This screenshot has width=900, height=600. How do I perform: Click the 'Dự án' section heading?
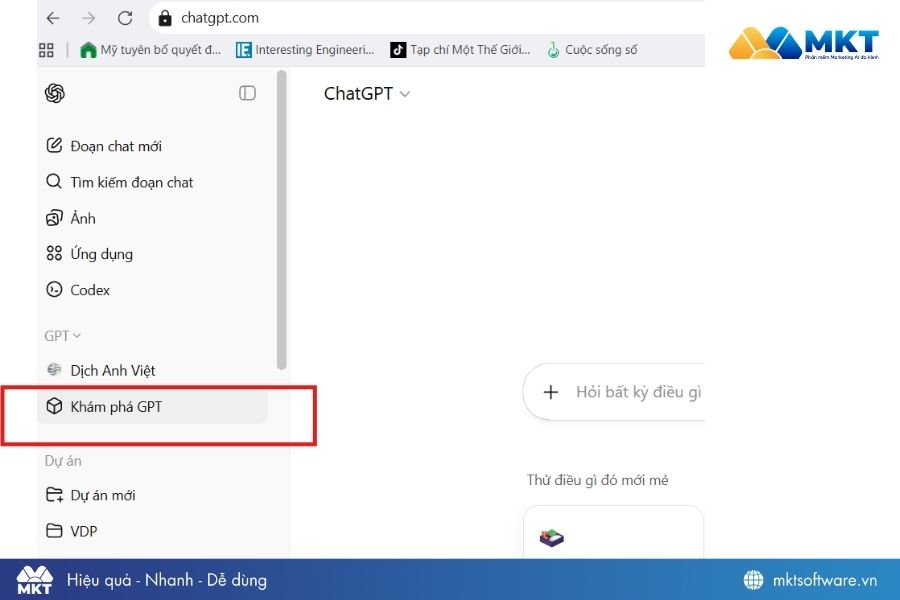point(63,461)
